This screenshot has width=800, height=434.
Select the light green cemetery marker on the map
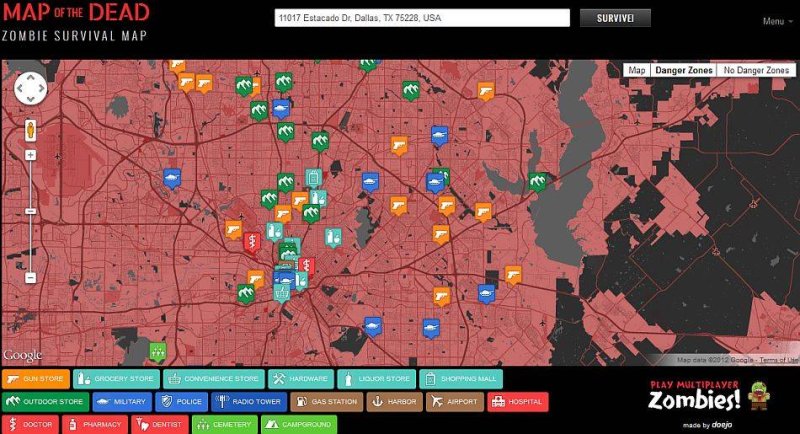tap(157, 351)
